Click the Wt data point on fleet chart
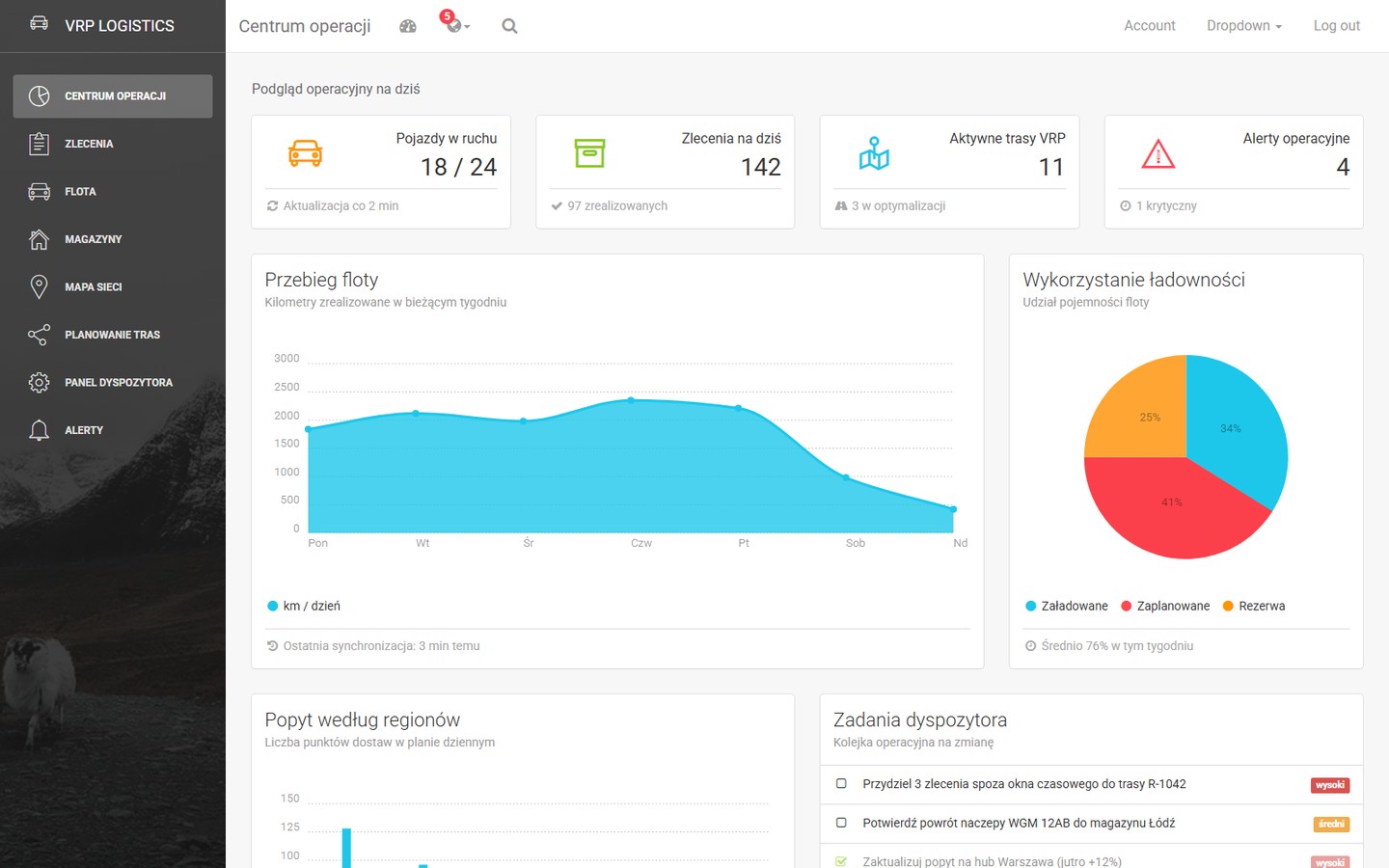 coord(416,413)
